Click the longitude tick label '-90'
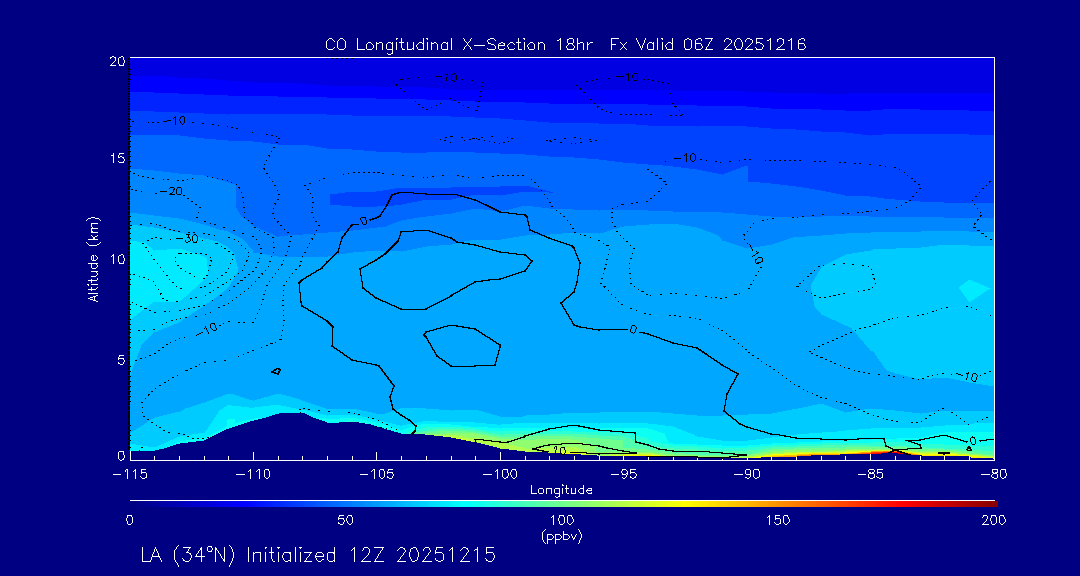 click(x=747, y=475)
